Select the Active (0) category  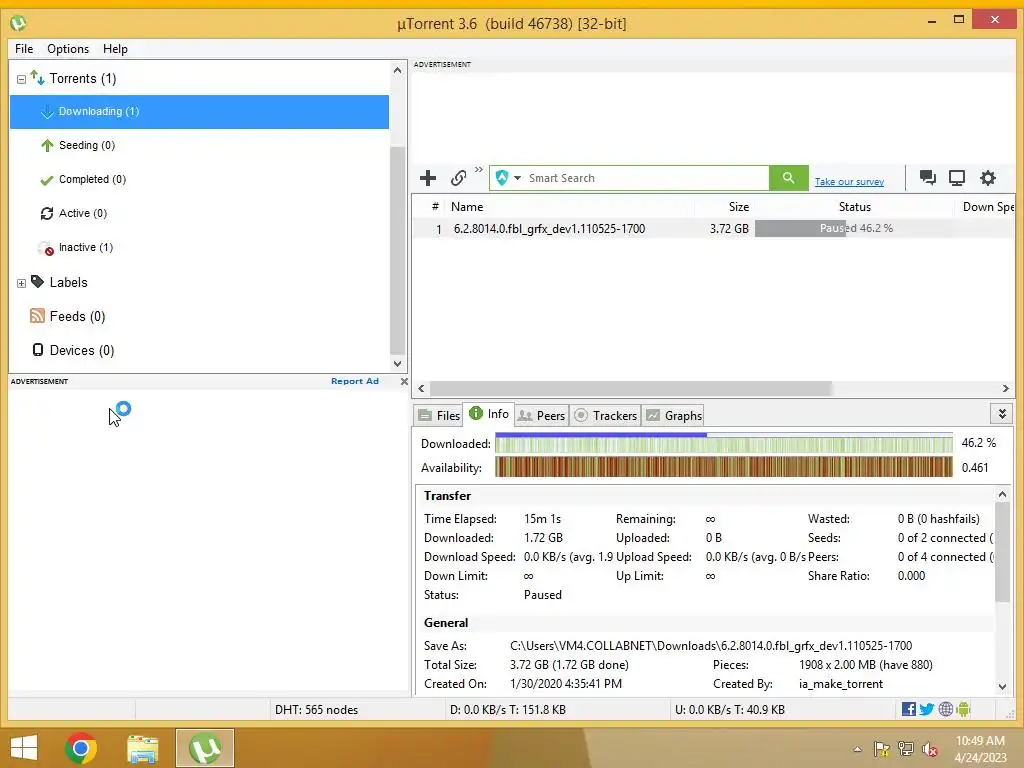click(x=199, y=213)
